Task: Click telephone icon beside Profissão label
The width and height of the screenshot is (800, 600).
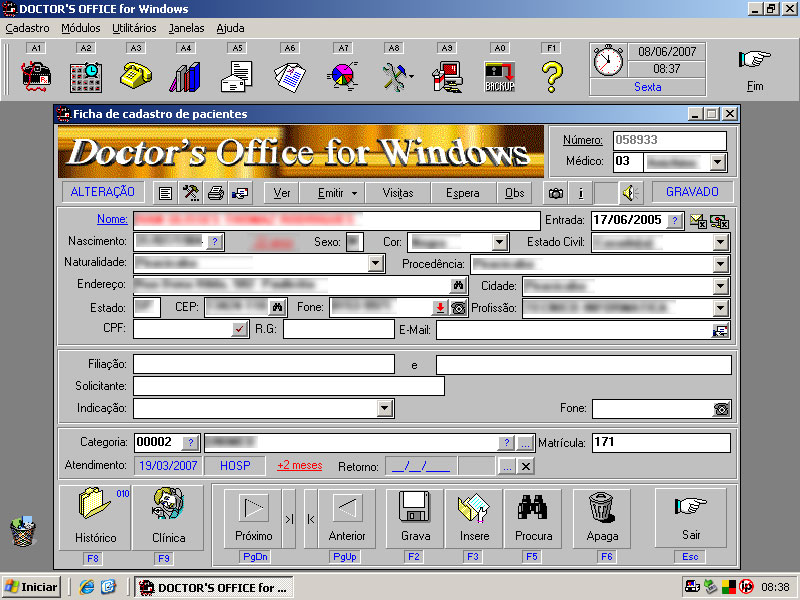Action: pos(458,308)
